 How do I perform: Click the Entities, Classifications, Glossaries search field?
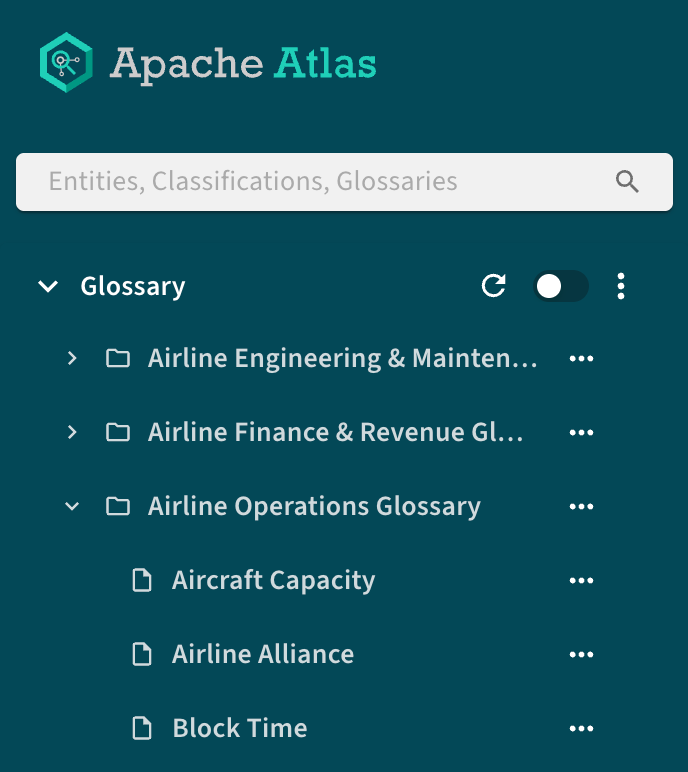[x=344, y=182]
